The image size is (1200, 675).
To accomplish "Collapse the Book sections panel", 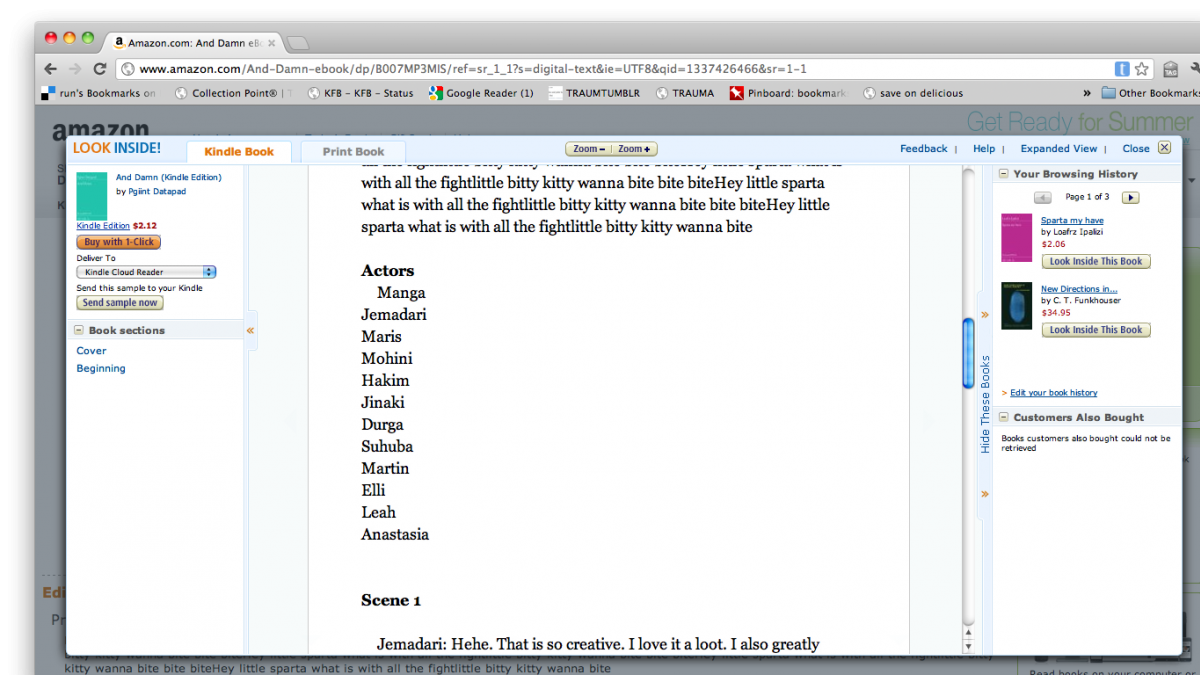I will [x=79, y=330].
